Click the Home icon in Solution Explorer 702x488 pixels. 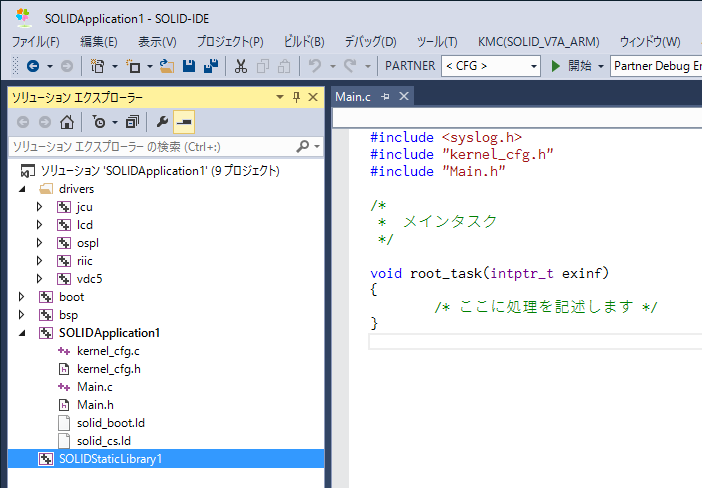point(66,122)
